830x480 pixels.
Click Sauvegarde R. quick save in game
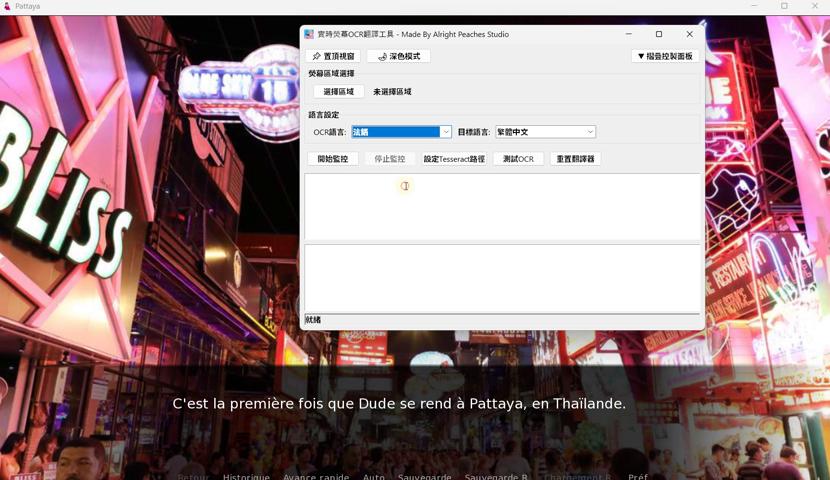tap(496, 476)
